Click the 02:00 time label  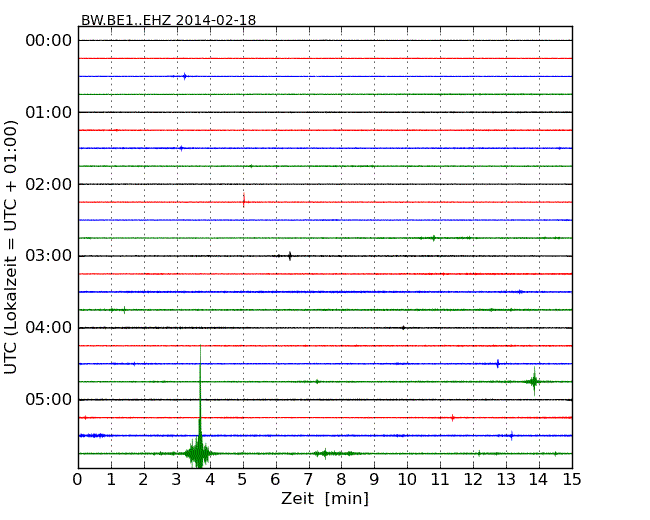coord(49,184)
